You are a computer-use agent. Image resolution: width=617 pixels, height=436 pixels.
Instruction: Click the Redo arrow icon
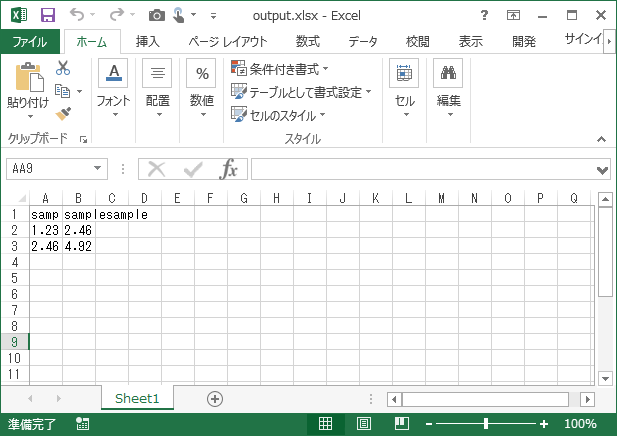point(116,15)
